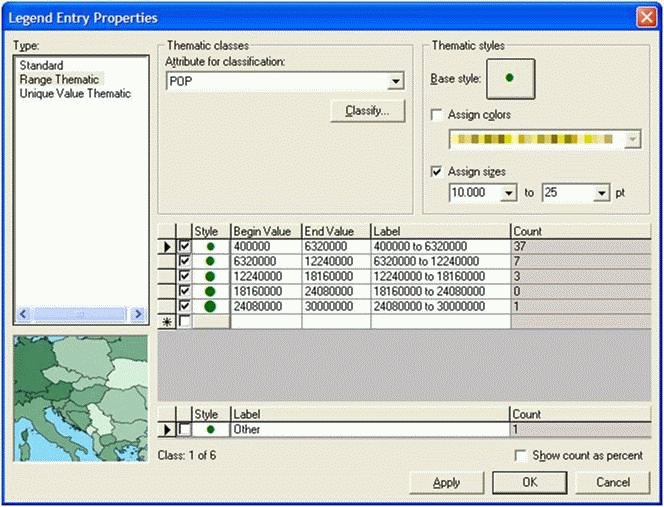The width and height of the screenshot is (664, 507).
Task: Click the Base style green dot button
Action: 510,78
